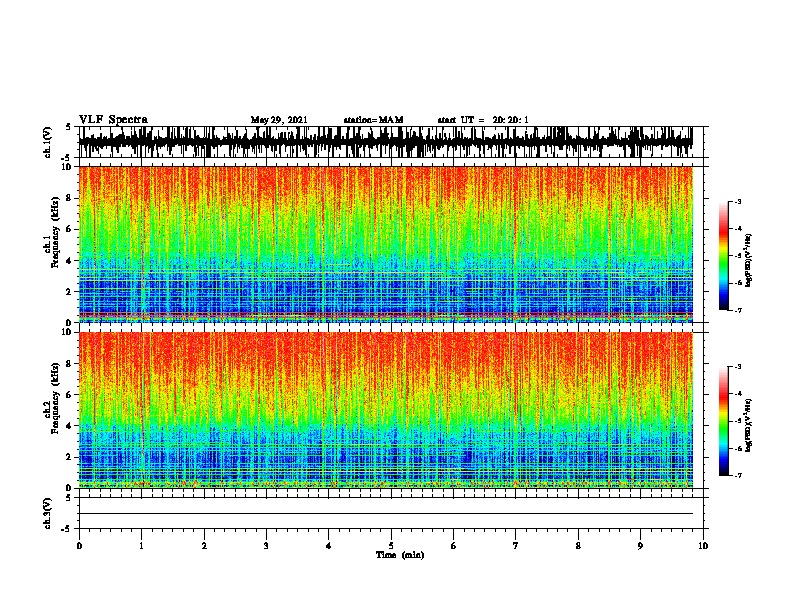
Task: Click the "-7" tick on ch.2 colorbar
Action: click(738, 475)
